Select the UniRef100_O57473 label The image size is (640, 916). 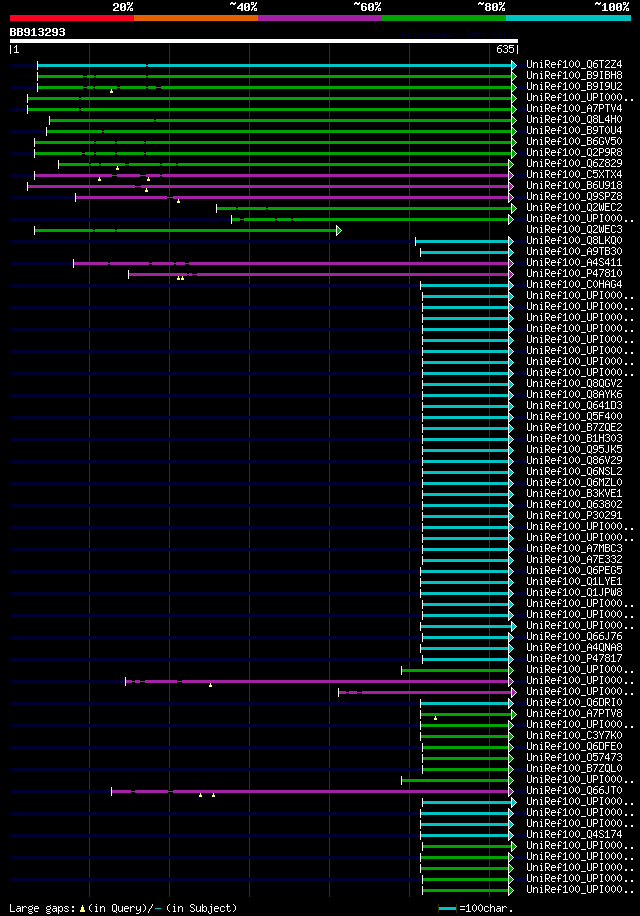pyautogui.click(x=574, y=757)
